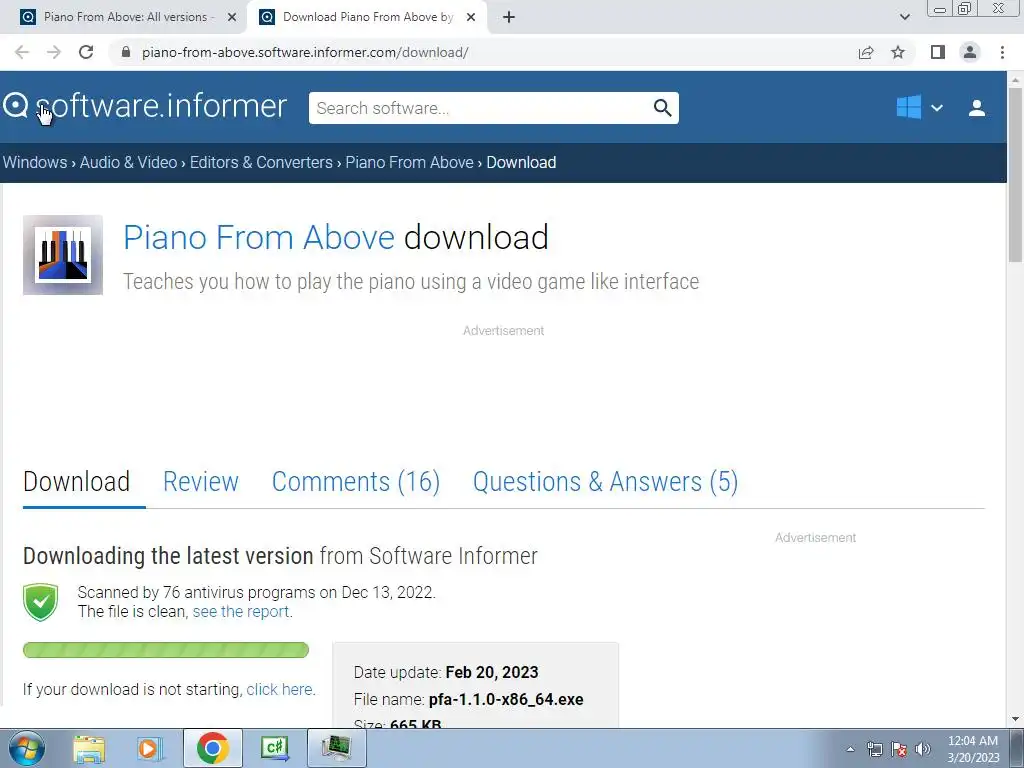Open the C# application in taskbar
Screen dimensions: 1024x768
274,748
